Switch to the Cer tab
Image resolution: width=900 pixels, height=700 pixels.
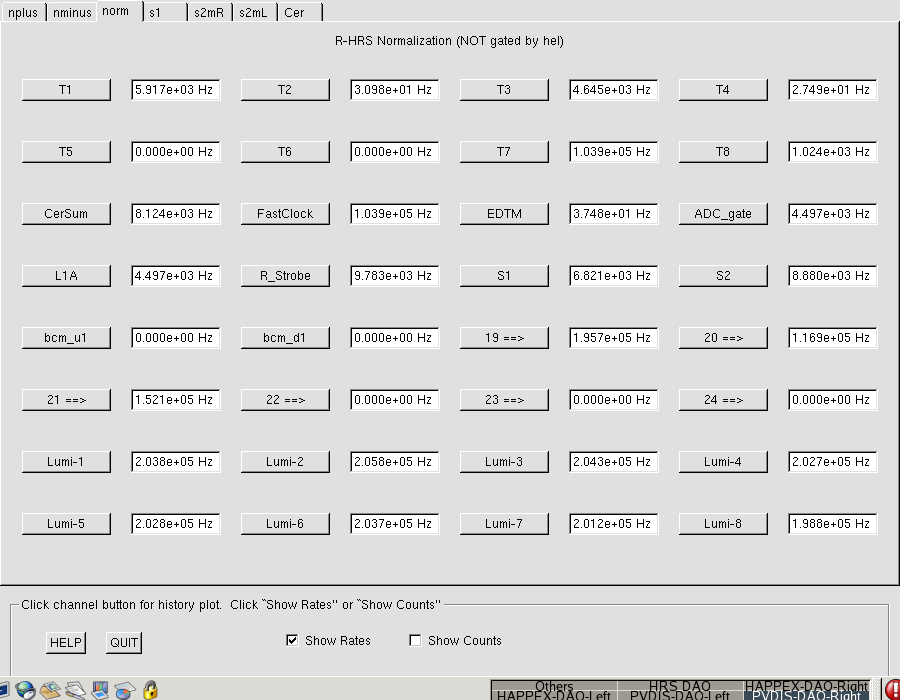[300, 12]
